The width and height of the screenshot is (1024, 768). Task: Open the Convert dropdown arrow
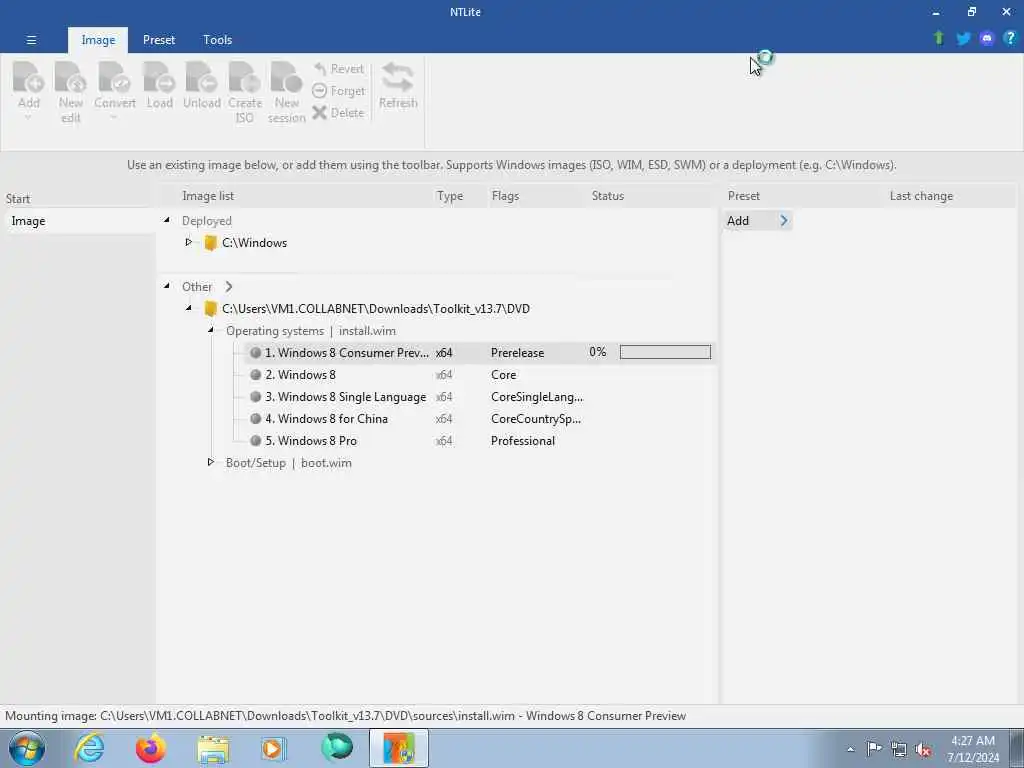pyautogui.click(x=114, y=118)
